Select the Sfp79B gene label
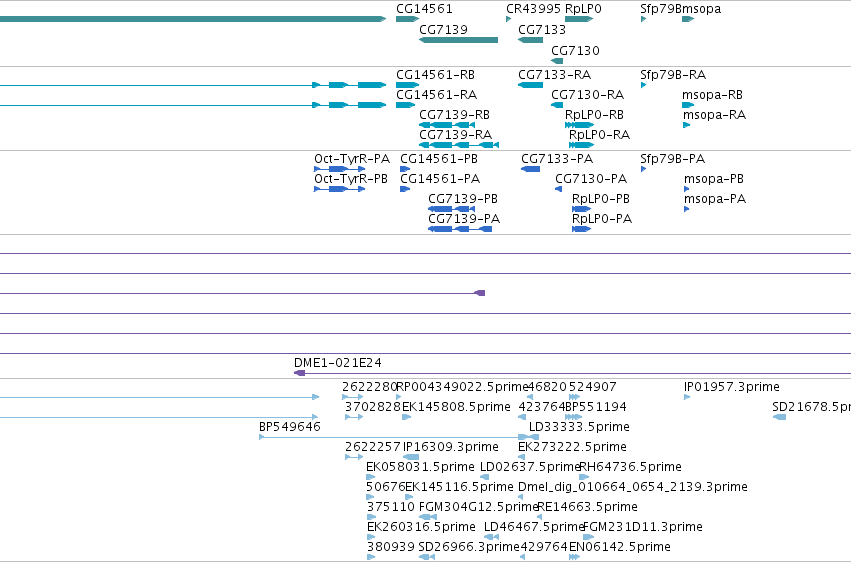The height and width of the screenshot is (562, 851). 662,9
